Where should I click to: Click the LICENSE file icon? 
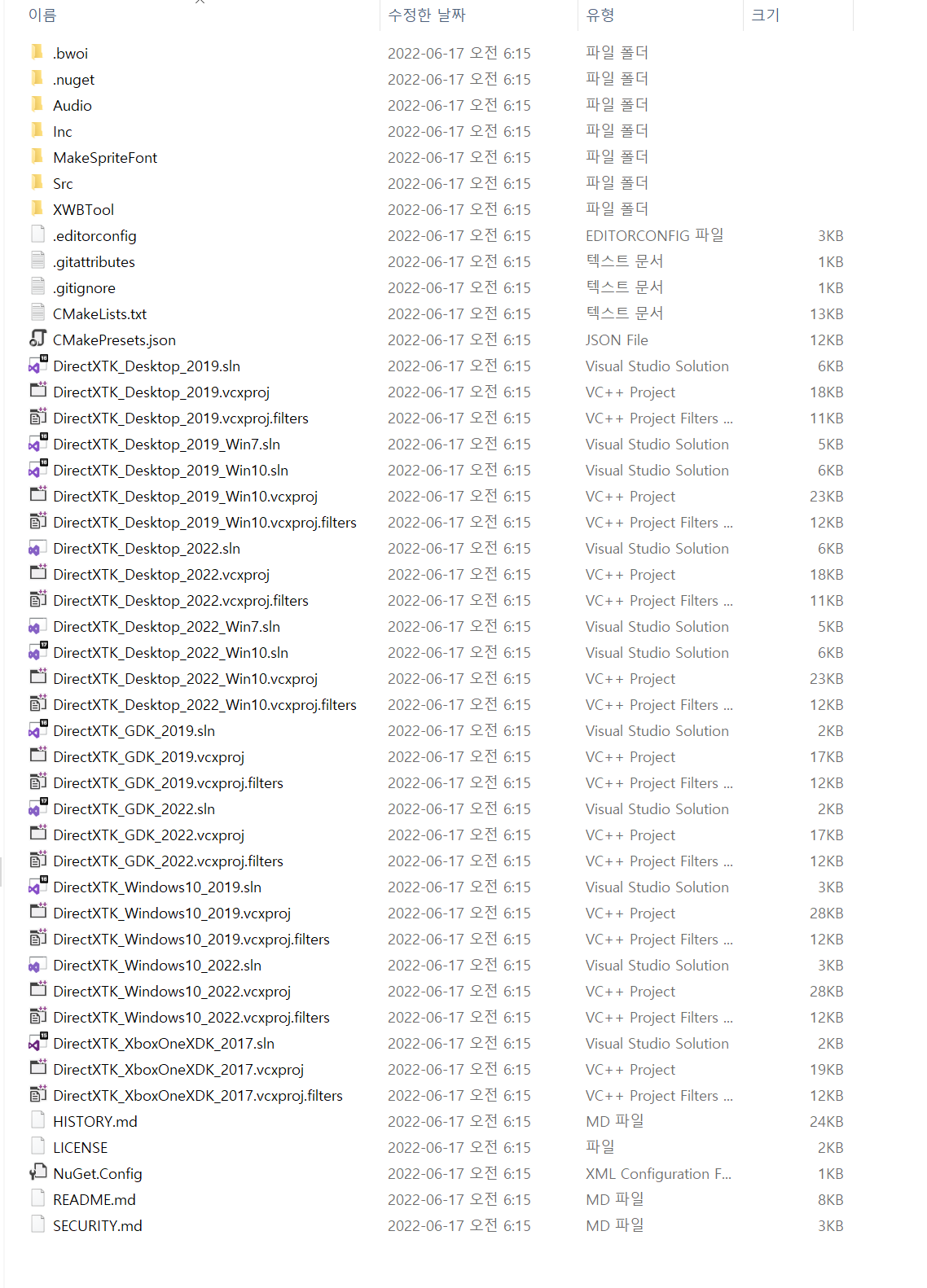(x=37, y=1147)
